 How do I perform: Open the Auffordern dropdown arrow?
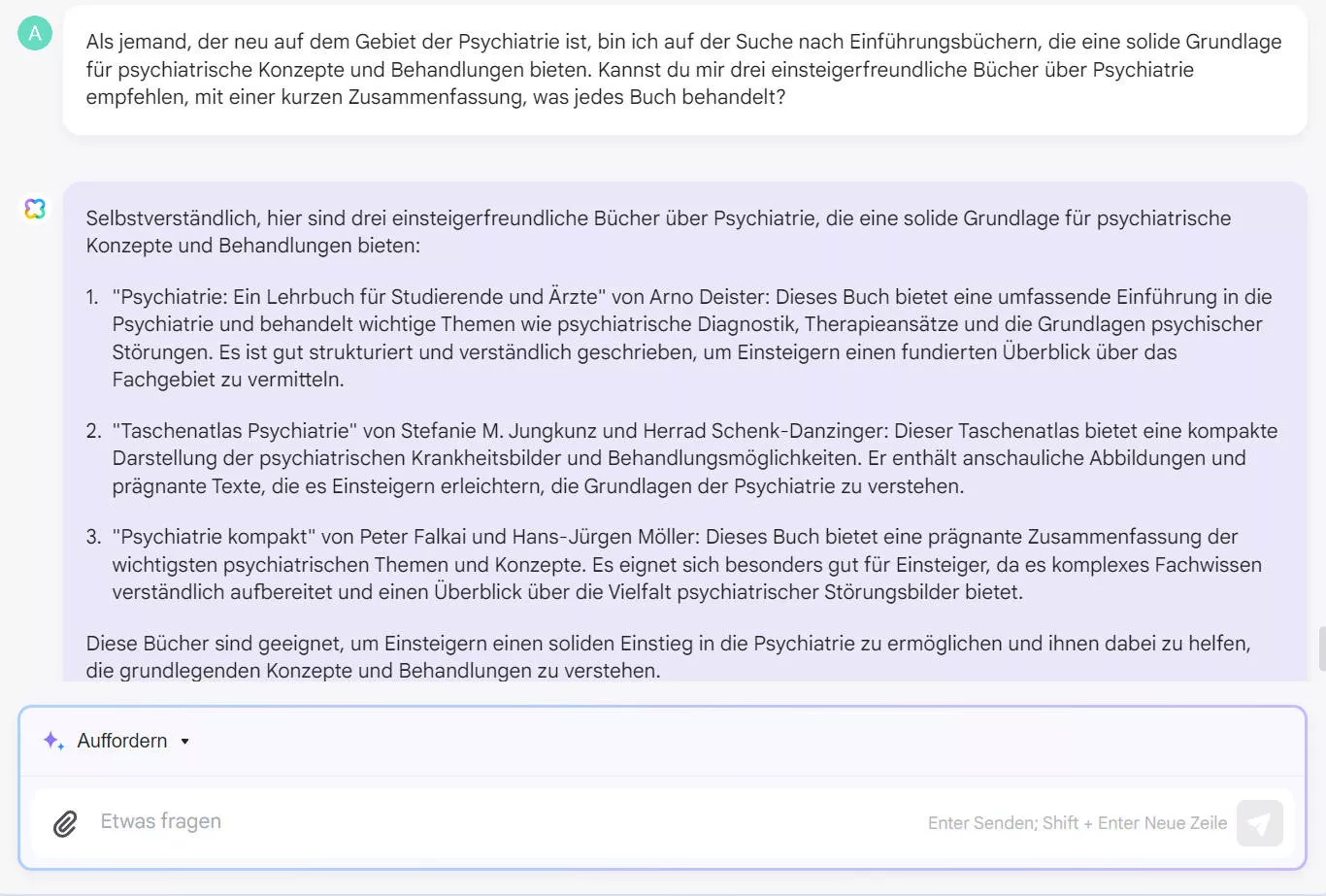[x=184, y=742]
